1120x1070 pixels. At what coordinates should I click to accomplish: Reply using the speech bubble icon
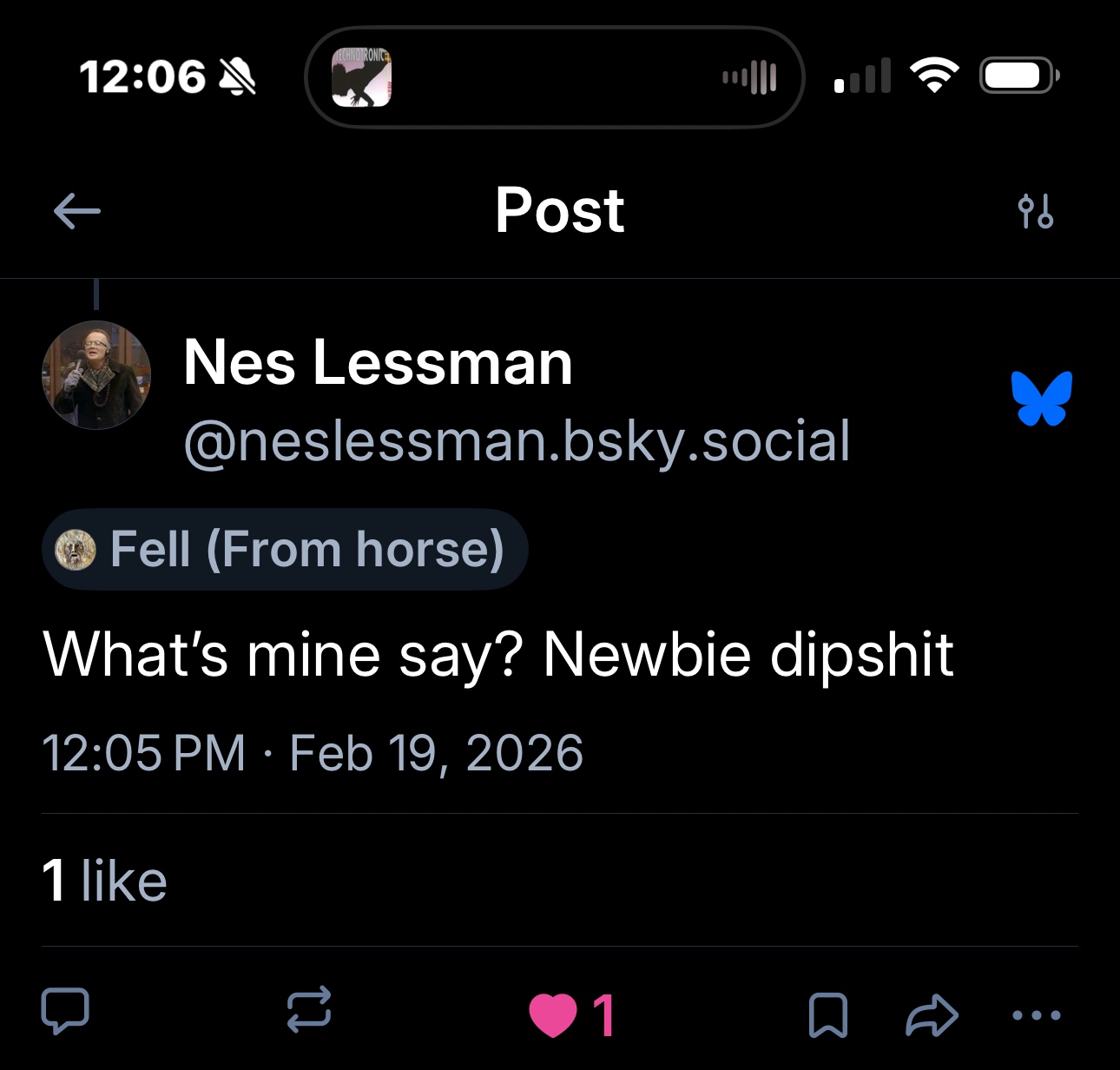click(65, 1012)
